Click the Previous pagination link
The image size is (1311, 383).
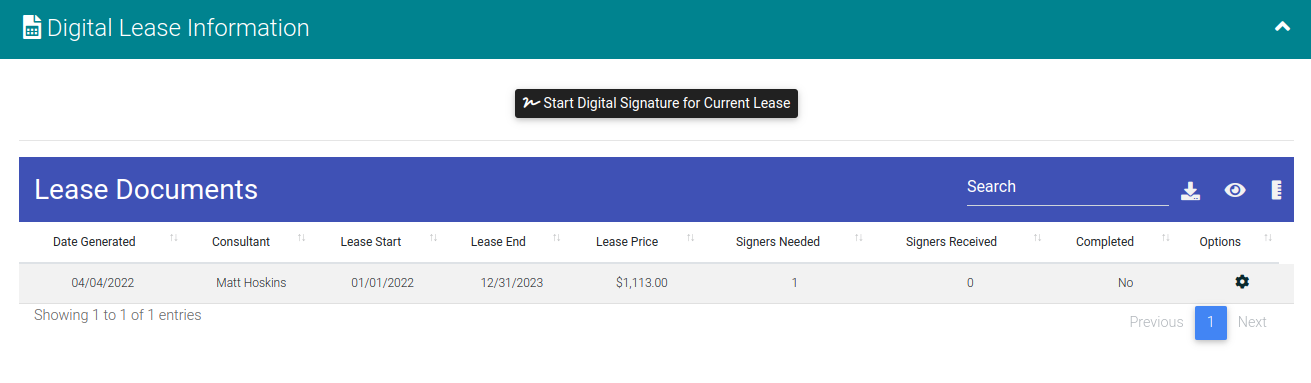click(x=1156, y=322)
